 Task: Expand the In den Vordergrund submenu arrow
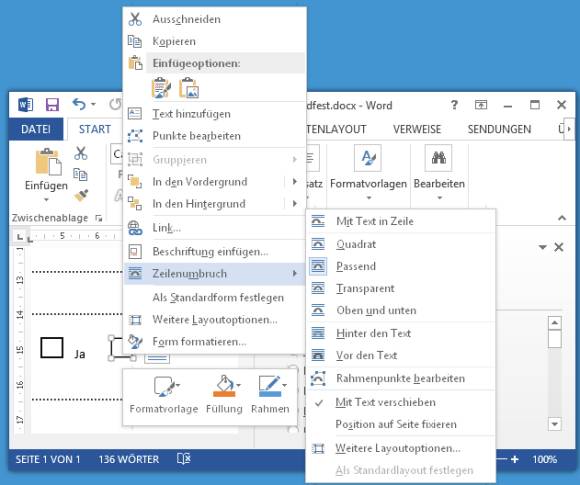point(295,182)
